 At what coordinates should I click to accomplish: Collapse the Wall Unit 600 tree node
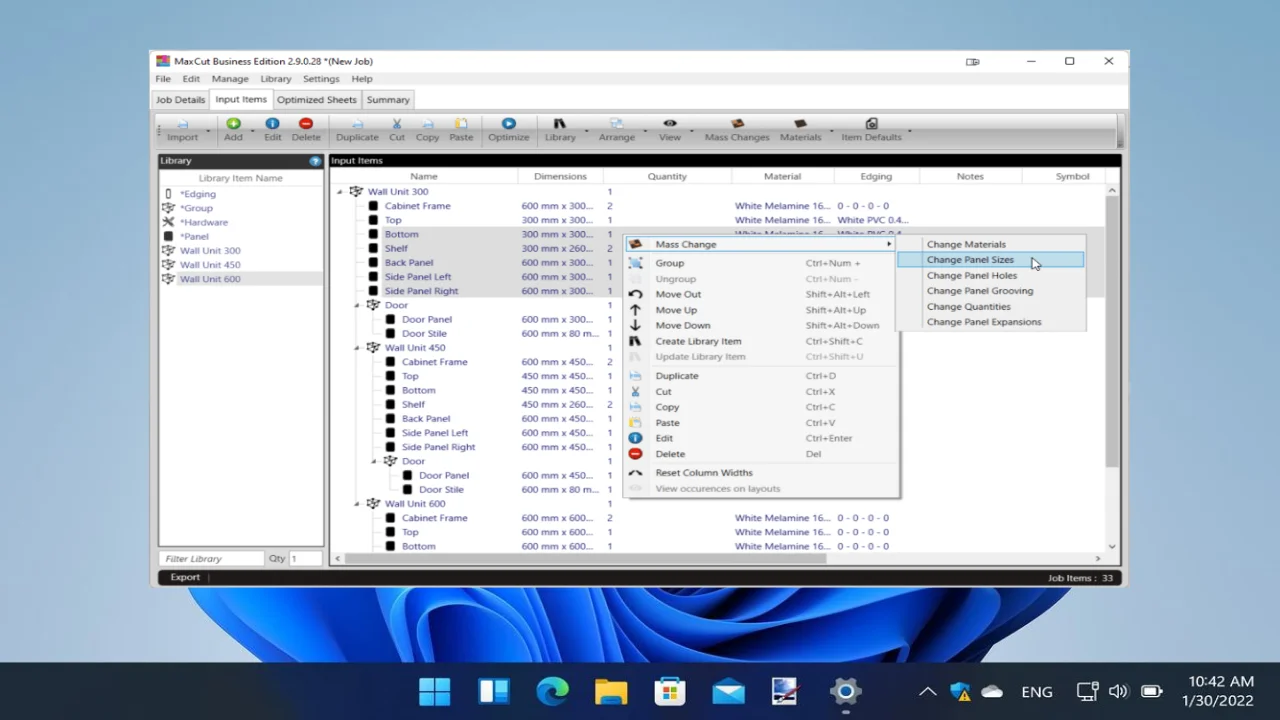tap(357, 504)
